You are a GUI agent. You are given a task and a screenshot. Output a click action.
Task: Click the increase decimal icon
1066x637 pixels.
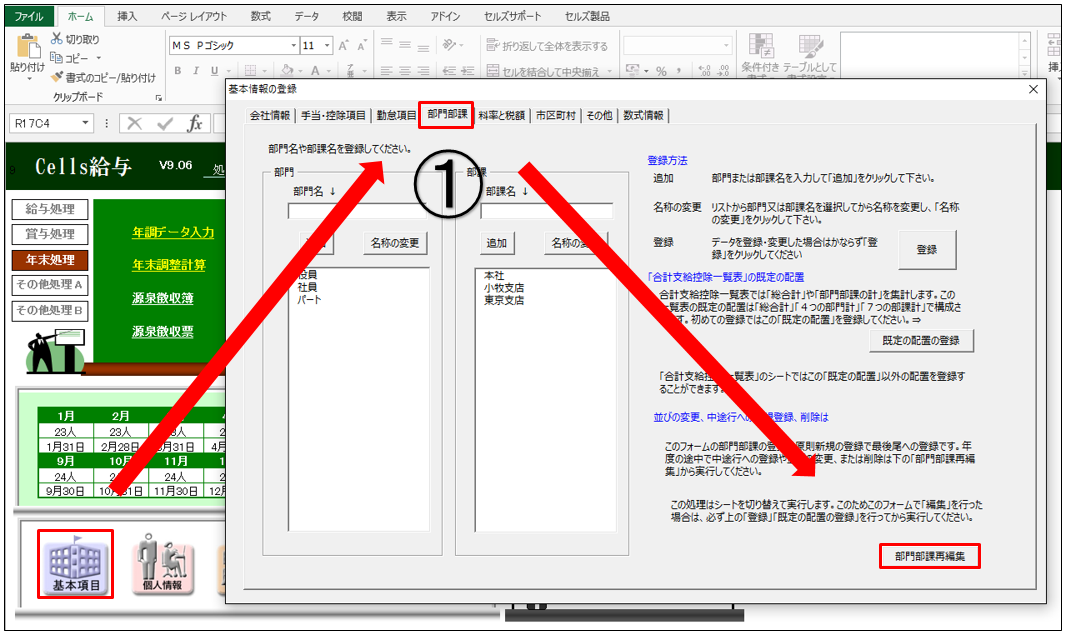704,71
